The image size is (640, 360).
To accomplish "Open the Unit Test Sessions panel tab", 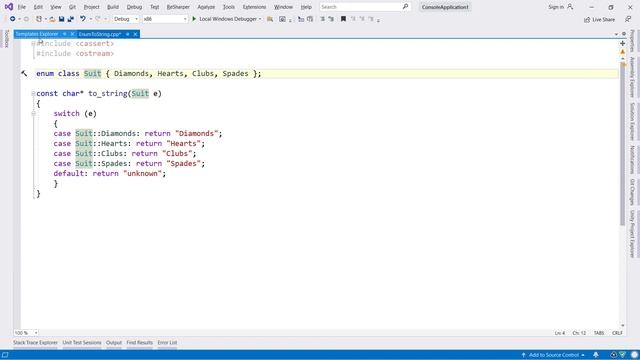I will pos(82,342).
